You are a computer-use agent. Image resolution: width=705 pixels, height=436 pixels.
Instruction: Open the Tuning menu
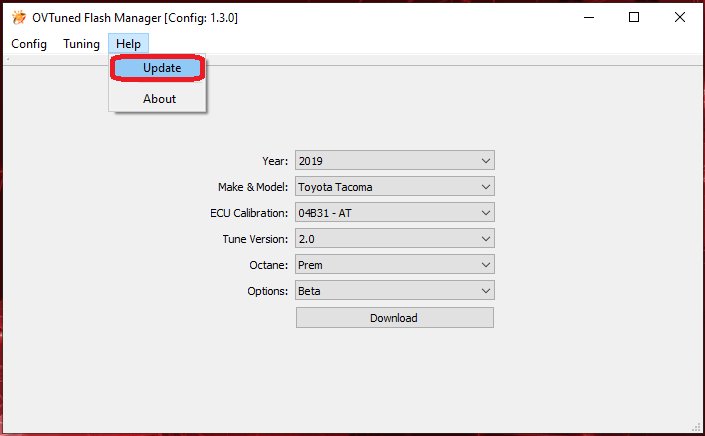click(81, 44)
